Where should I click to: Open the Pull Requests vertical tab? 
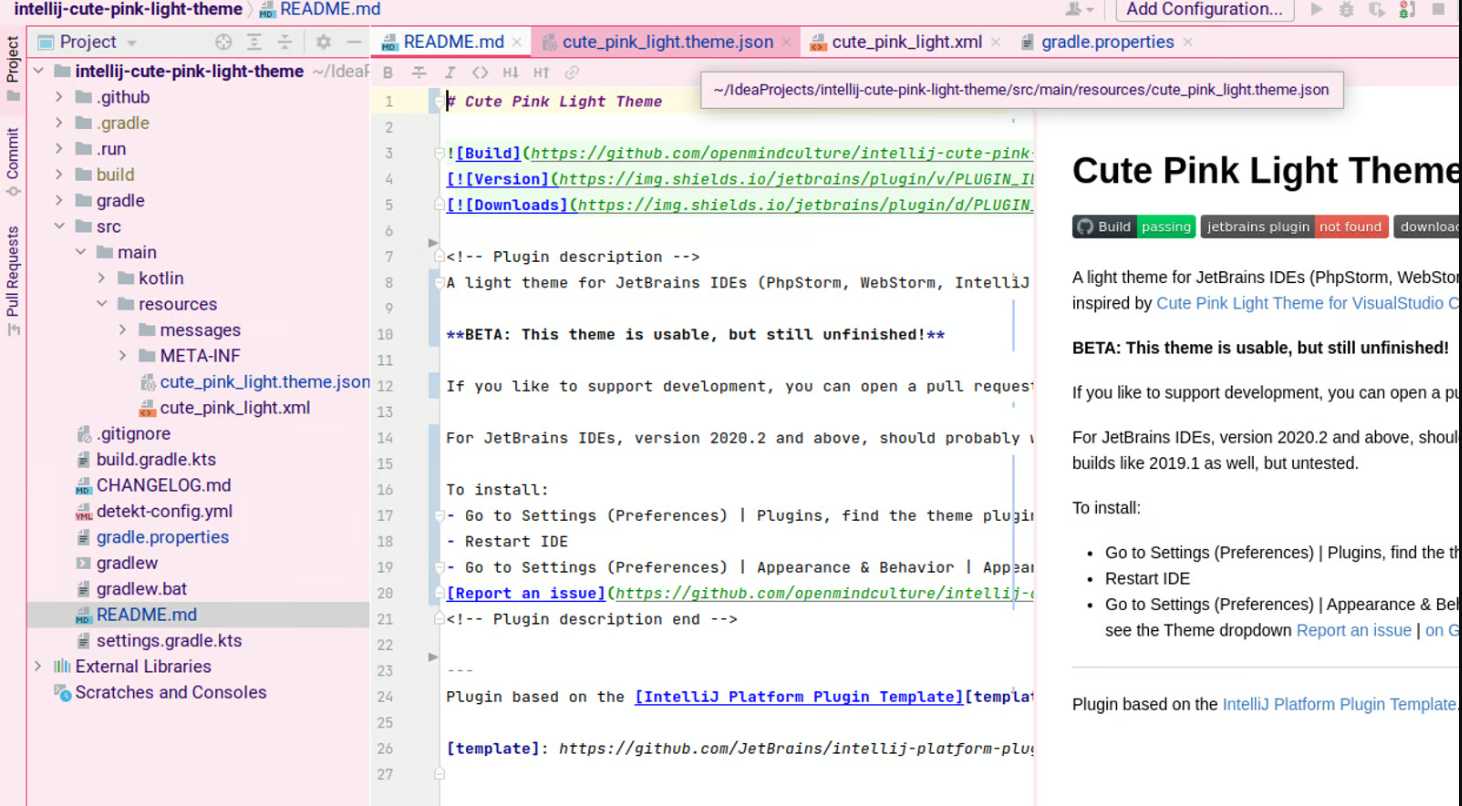(13, 280)
